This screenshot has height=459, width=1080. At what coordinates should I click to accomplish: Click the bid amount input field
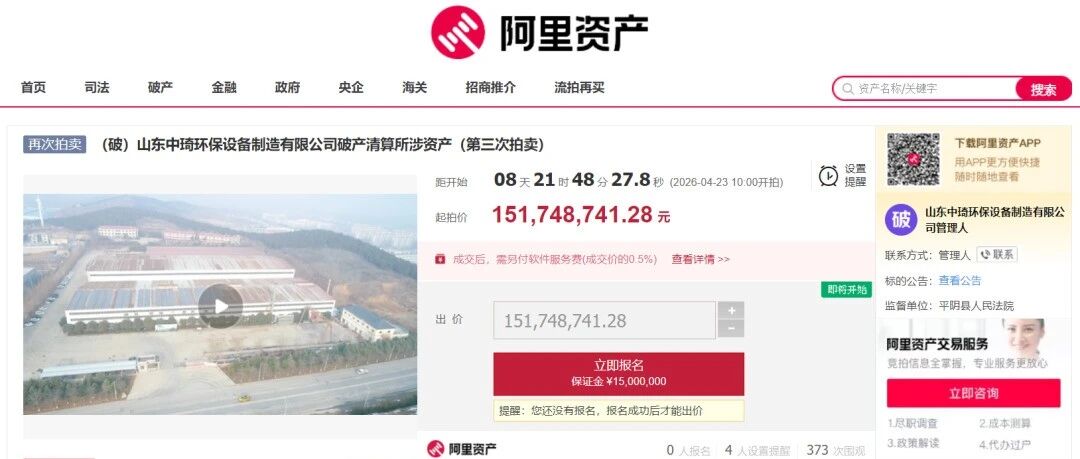(x=604, y=320)
